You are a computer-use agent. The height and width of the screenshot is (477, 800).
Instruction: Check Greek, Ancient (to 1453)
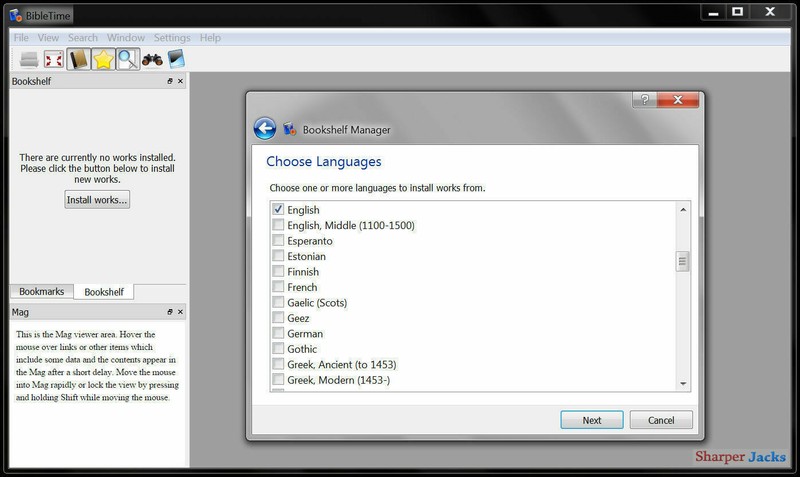click(278, 364)
